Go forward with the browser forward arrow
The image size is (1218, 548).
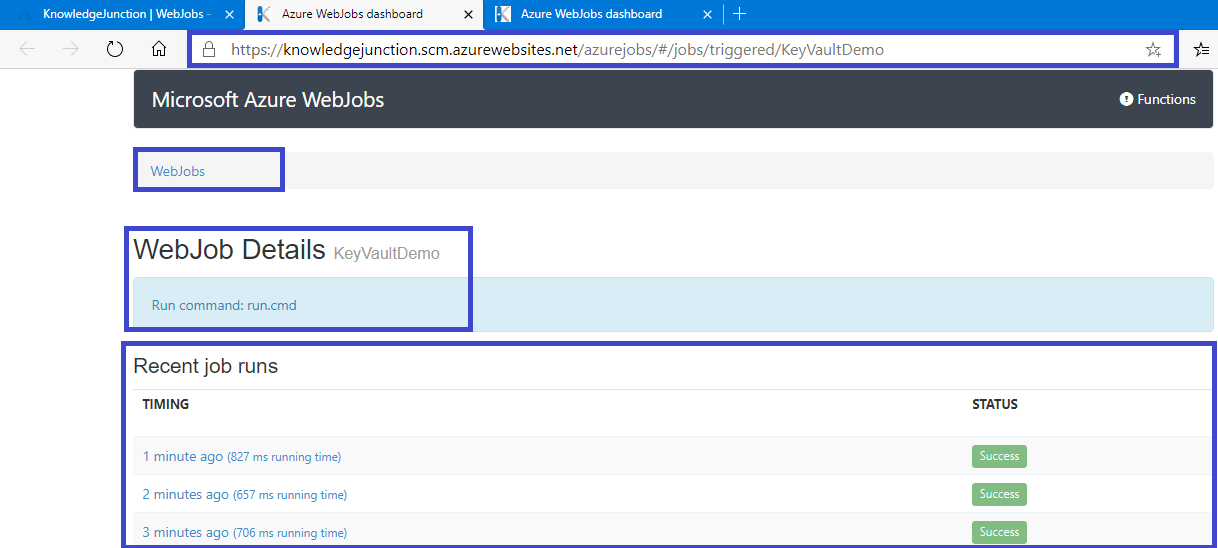pos(71,49)
